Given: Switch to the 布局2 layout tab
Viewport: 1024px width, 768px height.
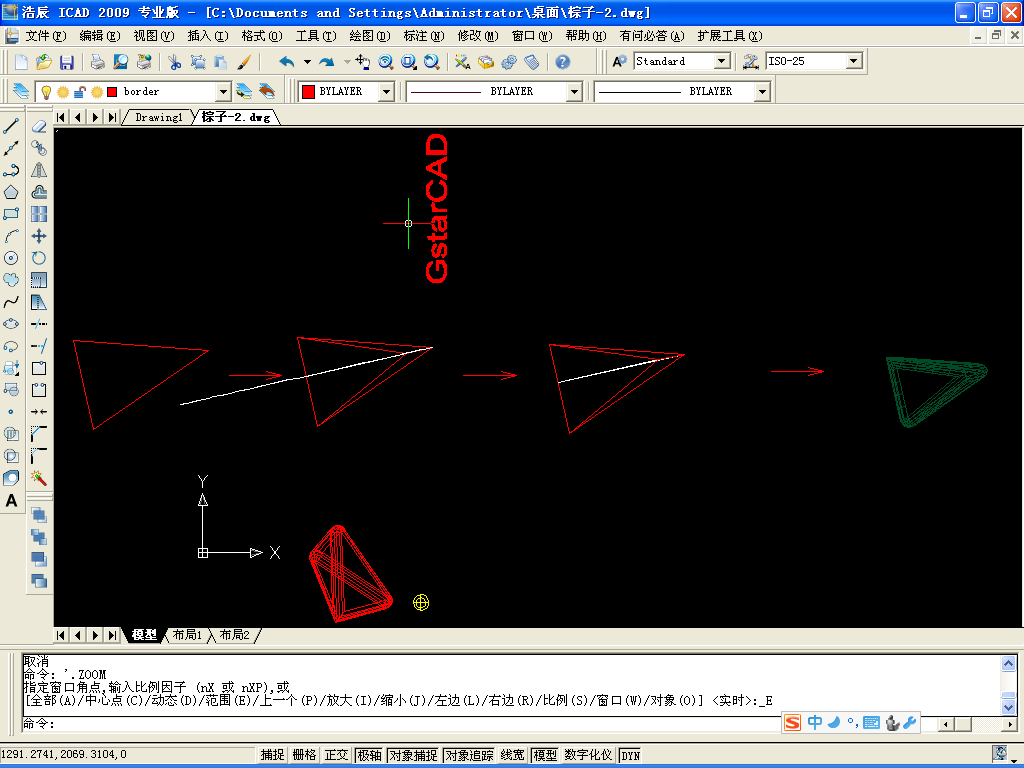Looking at the screenshot, I should tap(234, 635).
